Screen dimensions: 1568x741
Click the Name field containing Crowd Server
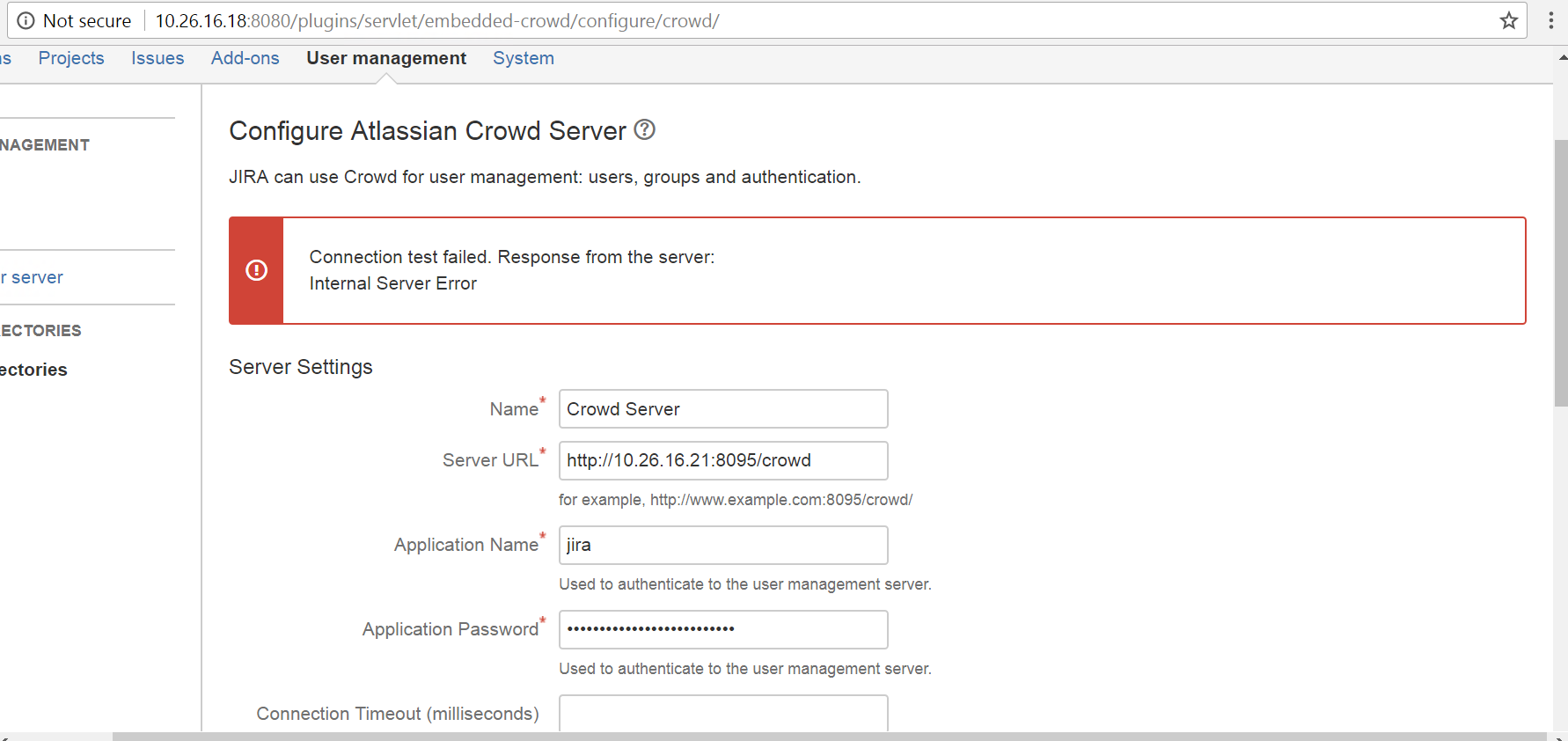723,409
